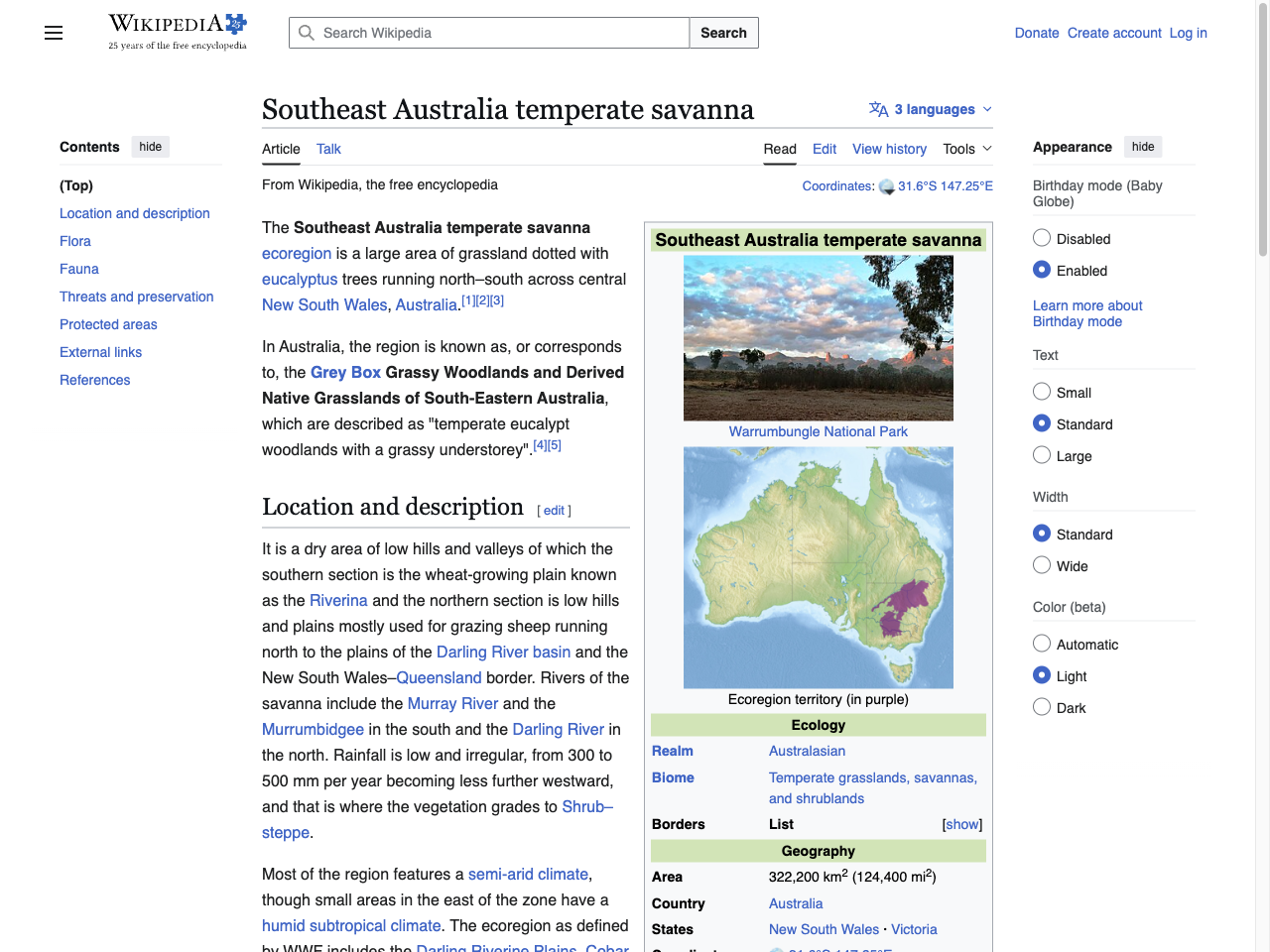Open the 3 languages dropdown

(934, 109)
